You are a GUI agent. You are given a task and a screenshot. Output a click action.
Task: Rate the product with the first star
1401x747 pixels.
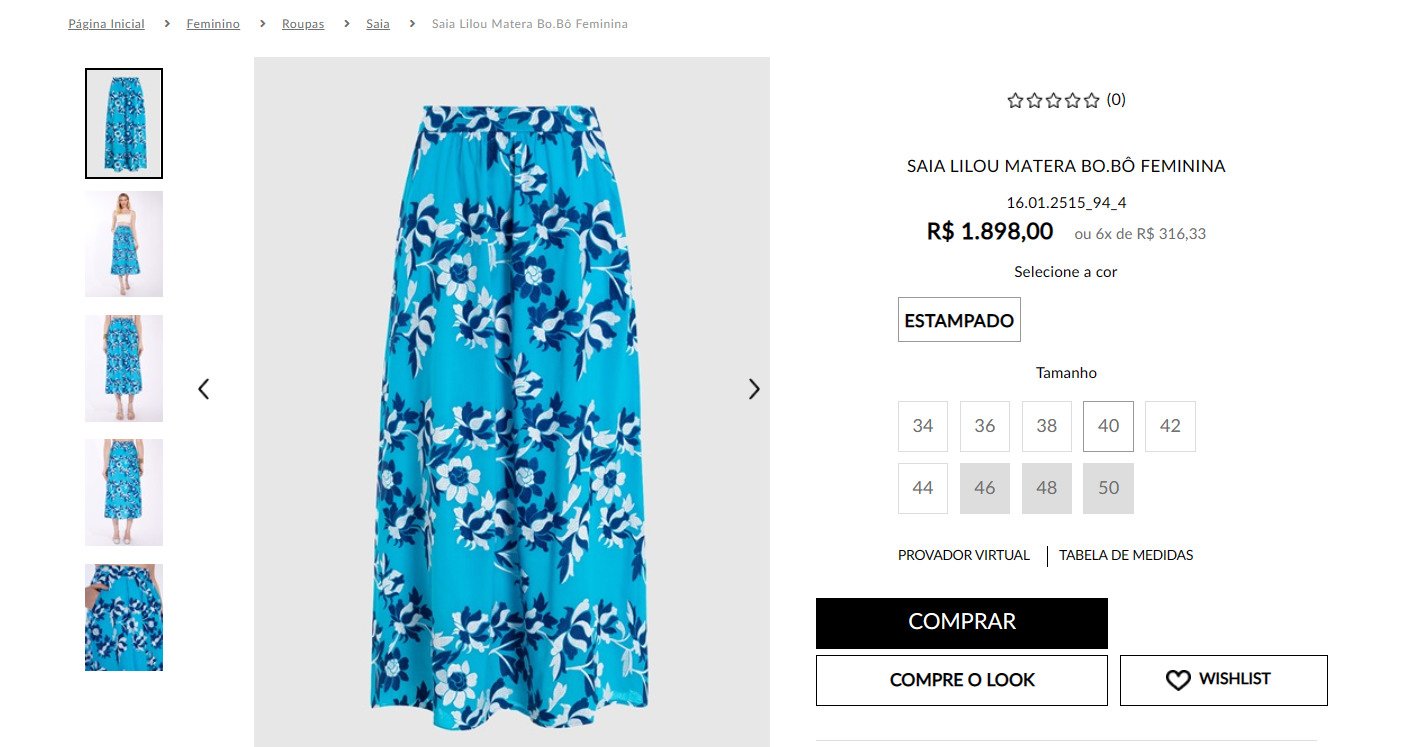click(x=1016, y=100)
